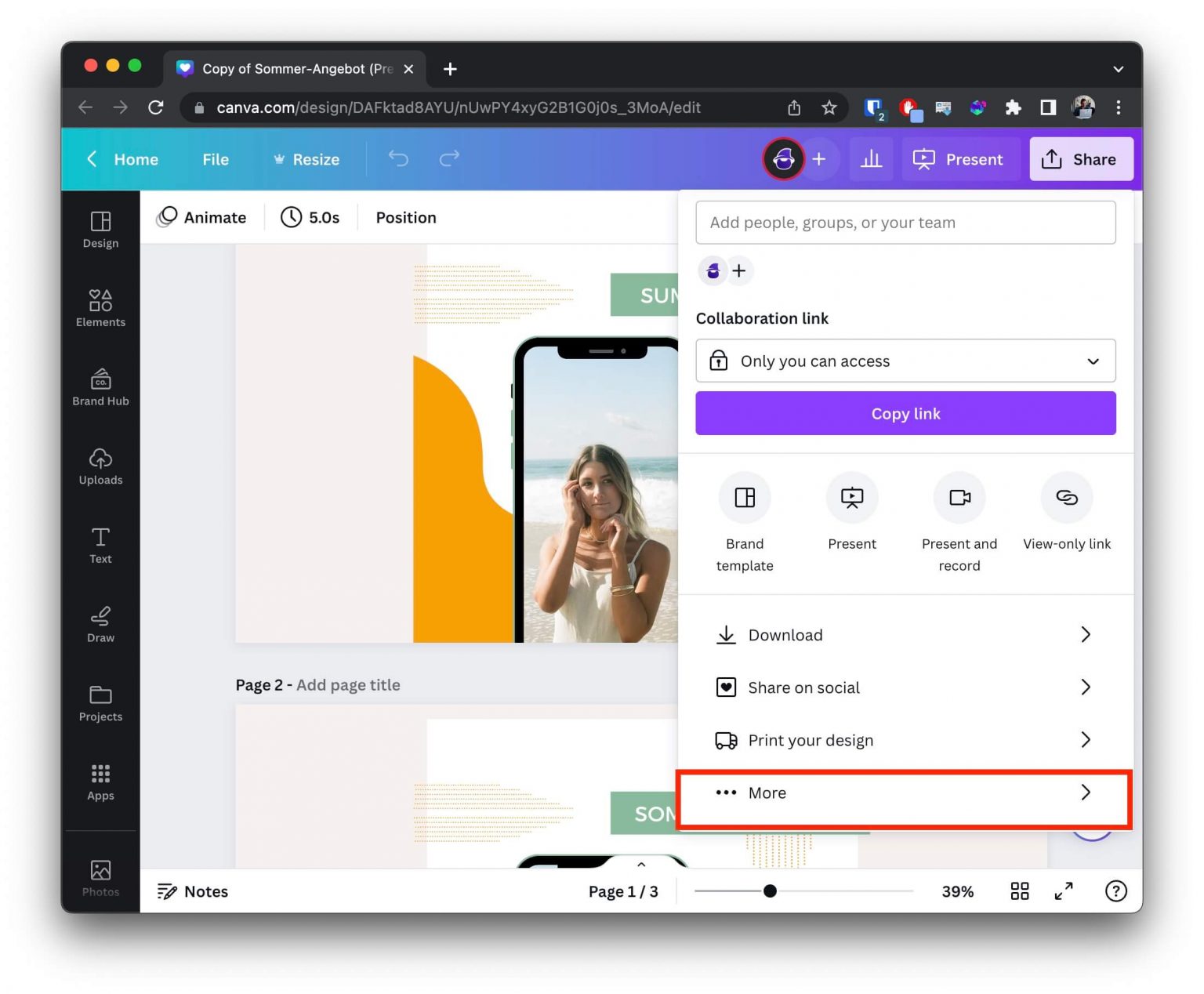Open Brand Hub from sidebar
1204x994 pixels.
[100, 387]
